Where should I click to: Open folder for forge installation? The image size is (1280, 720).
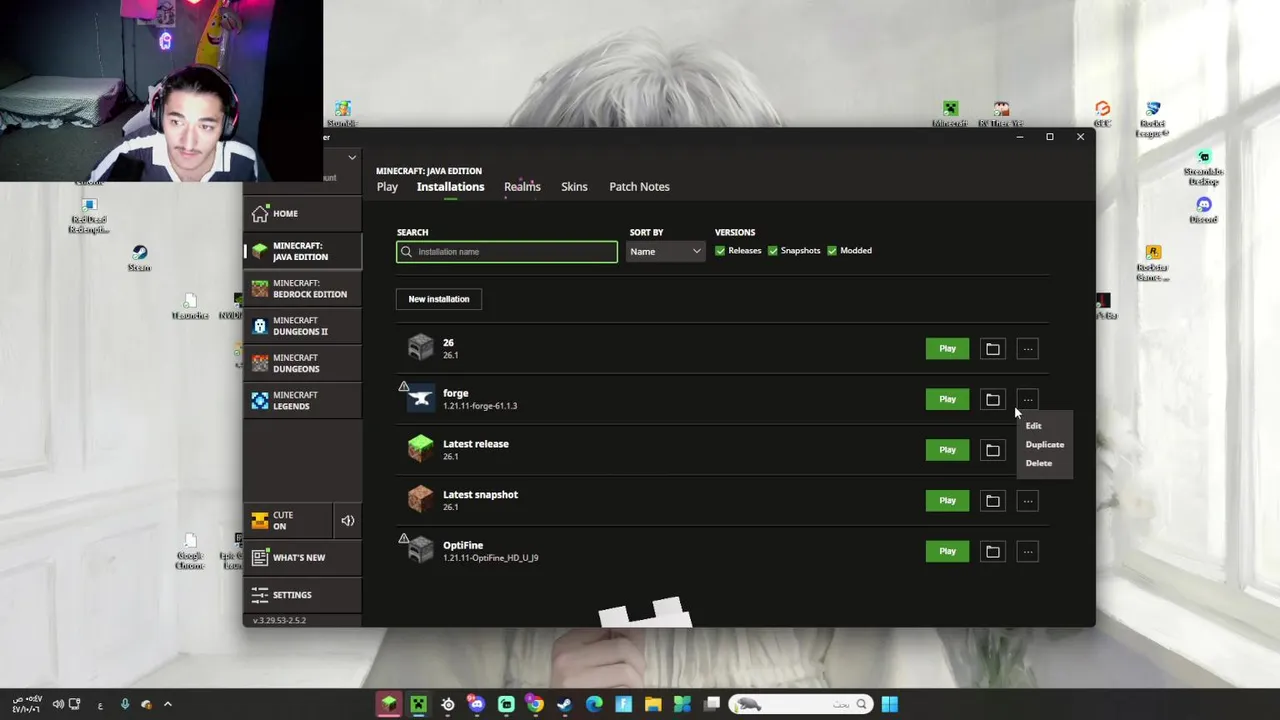point(992,399)
